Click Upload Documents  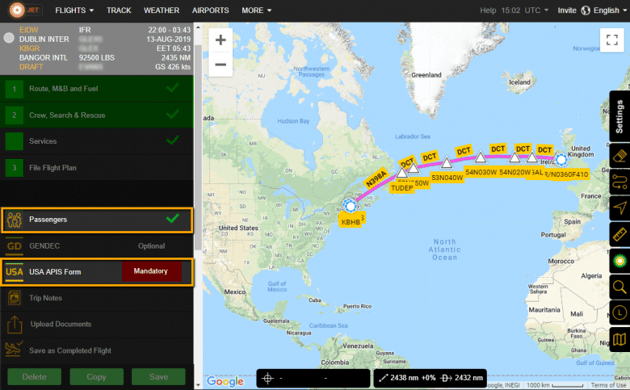tap(97, 324)
